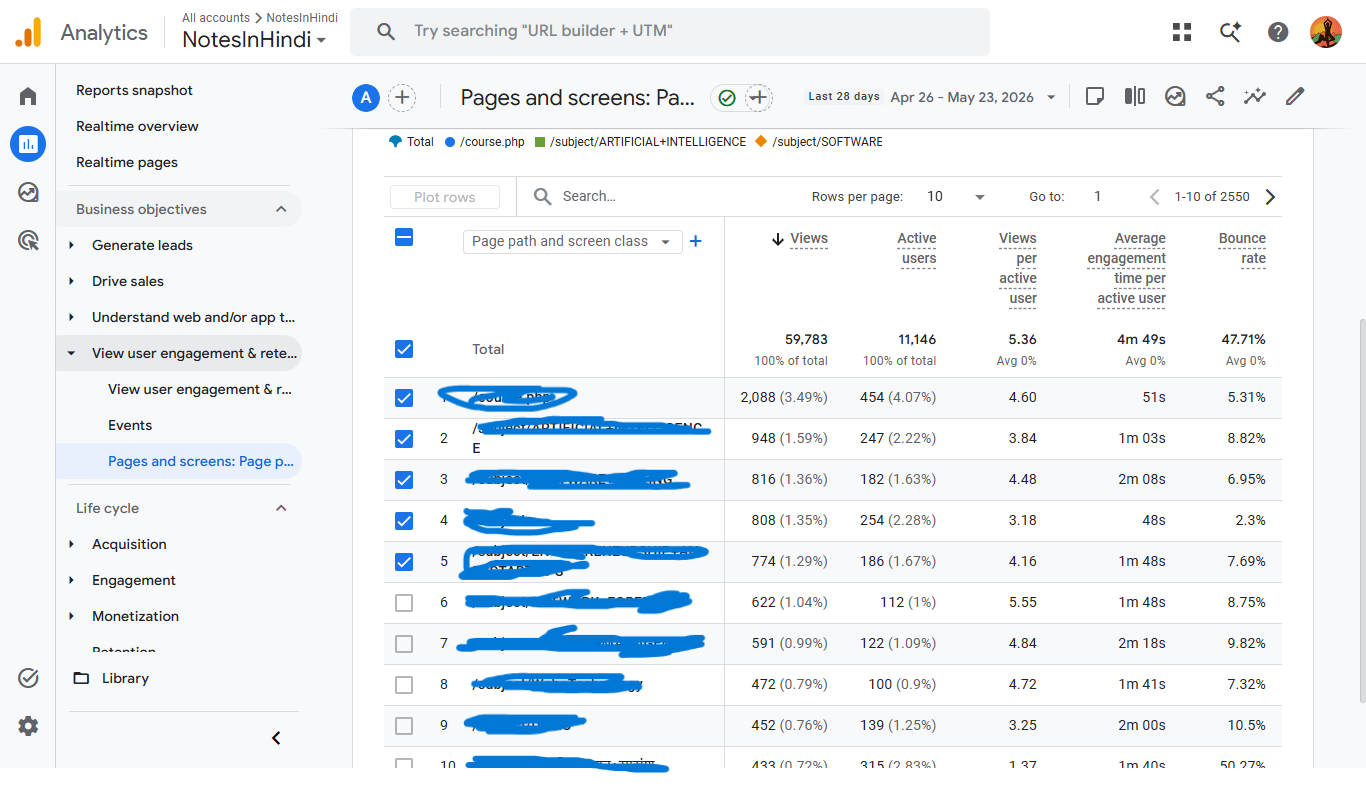Sort by the Active users column header
1366x791 pixels.
pyautogui.click(x=916, y=248)
